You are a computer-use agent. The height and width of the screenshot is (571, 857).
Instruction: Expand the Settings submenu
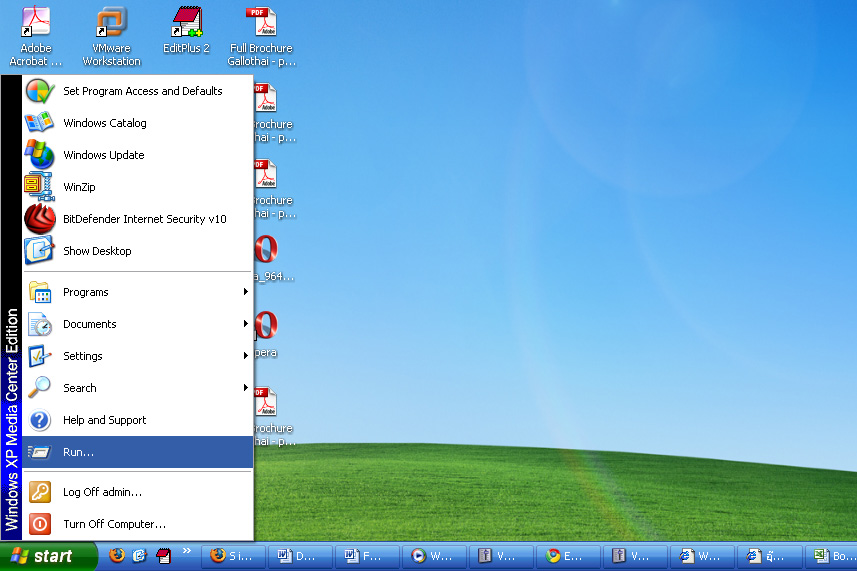pyautogui.click(x=138, y=356)
